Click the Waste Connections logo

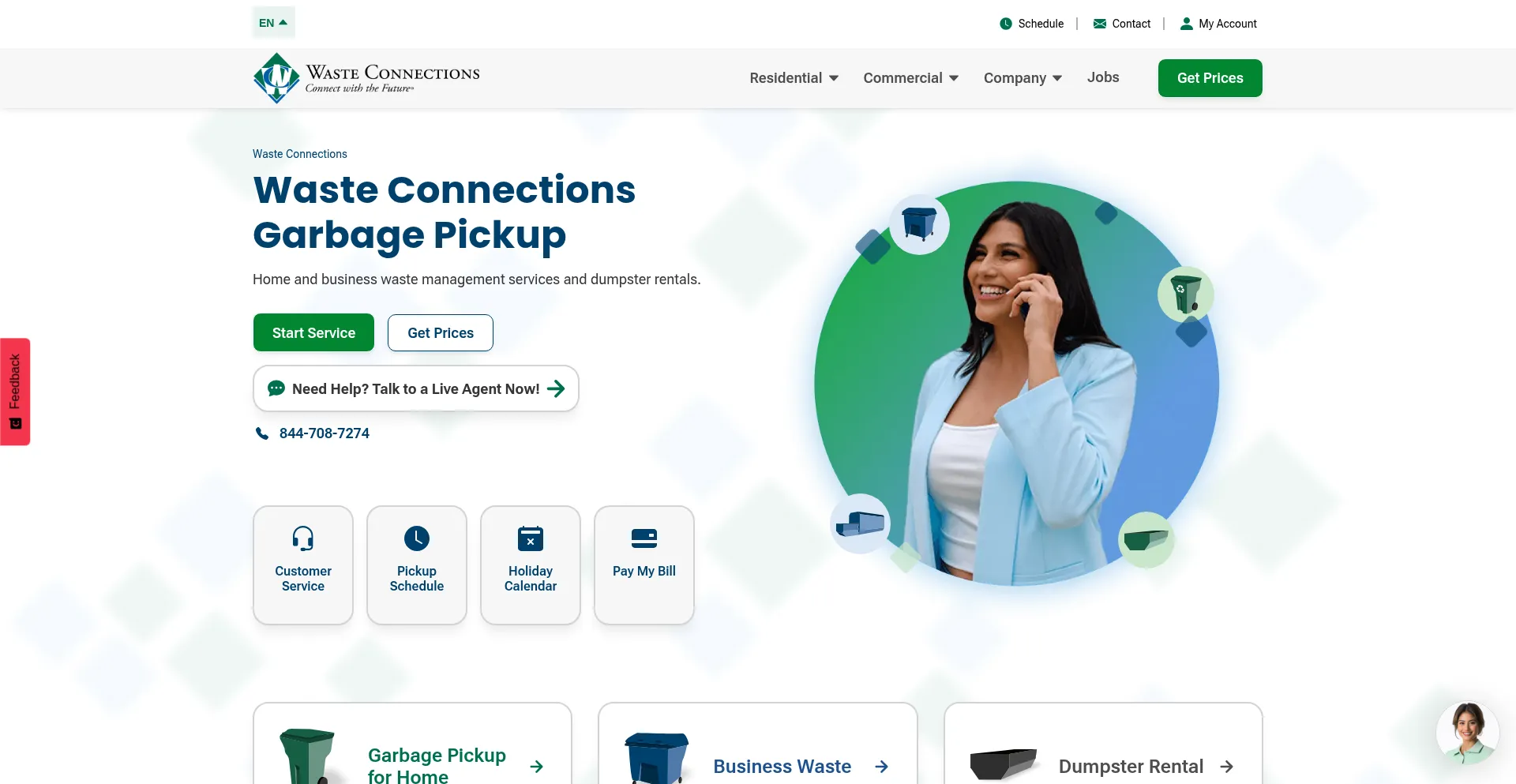tap(366, 78)
